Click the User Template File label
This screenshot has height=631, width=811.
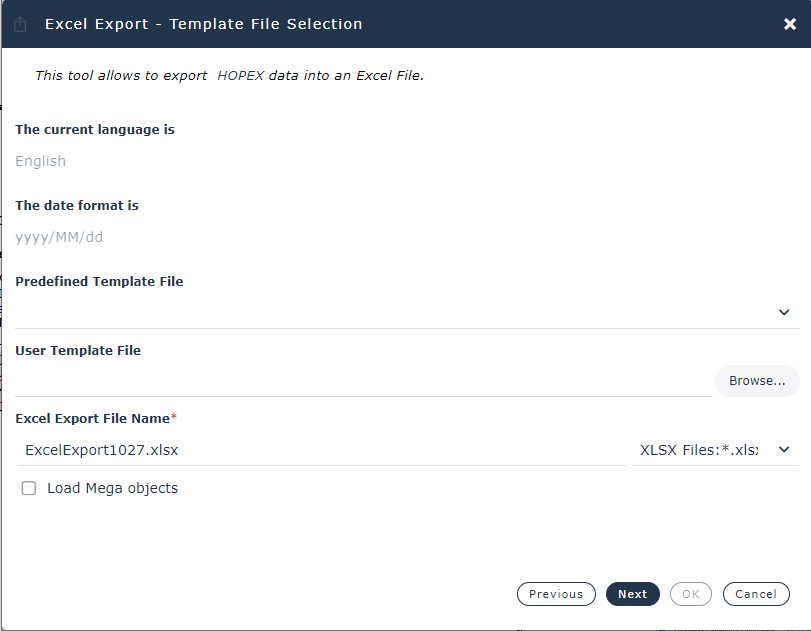click(x=78, y=351)
